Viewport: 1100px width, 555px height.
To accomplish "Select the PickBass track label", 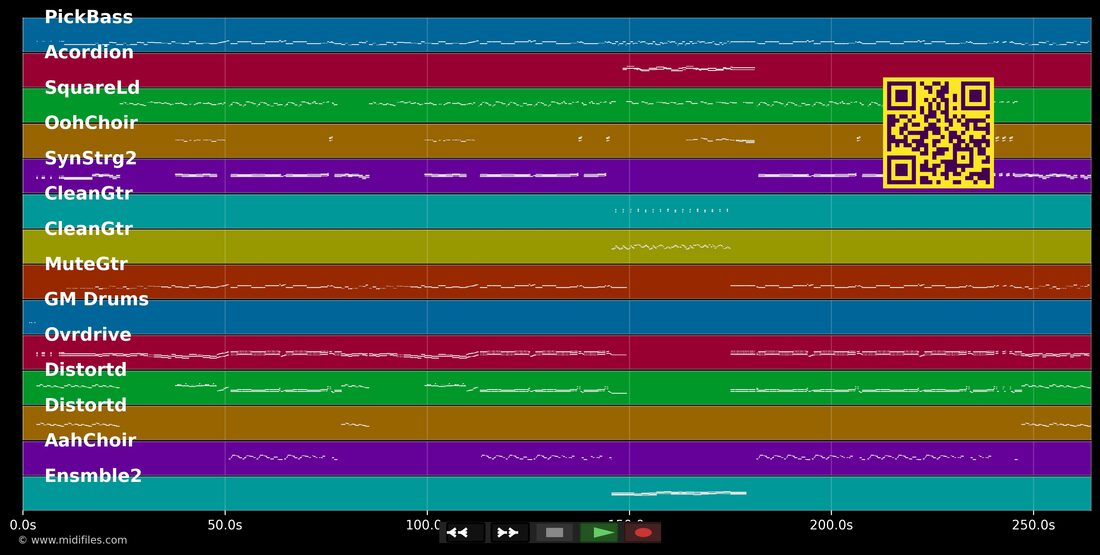I will click(x=88, y=17).
